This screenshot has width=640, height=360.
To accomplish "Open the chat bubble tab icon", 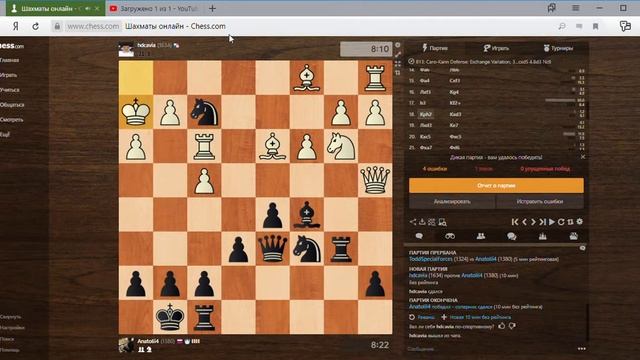I will [x=419, y=236].
